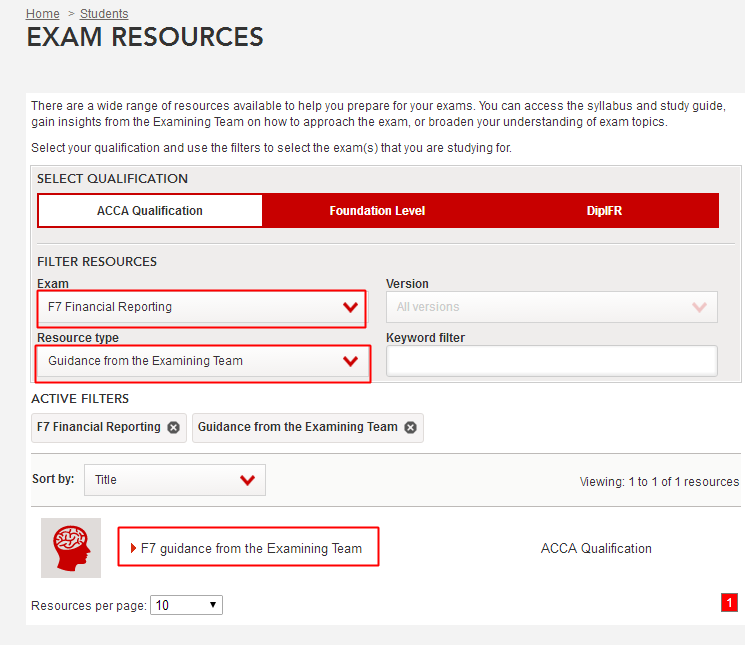Switch to the DipIFR tab
Screen dimensions: 745x645
pyautogui.click(x=604, y=211)
